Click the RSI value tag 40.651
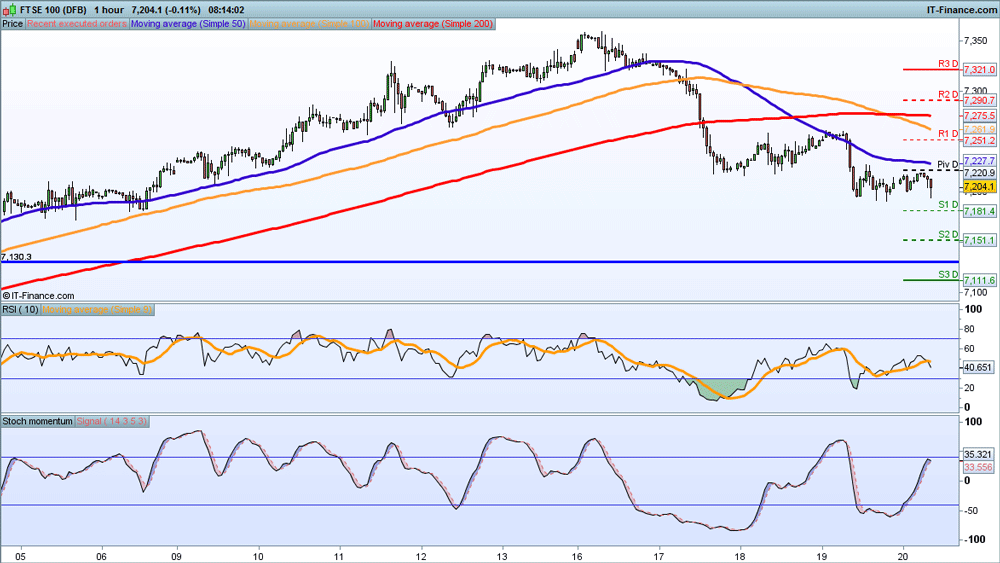This screenshot has width=1000, height=563. tap(978, 367)
